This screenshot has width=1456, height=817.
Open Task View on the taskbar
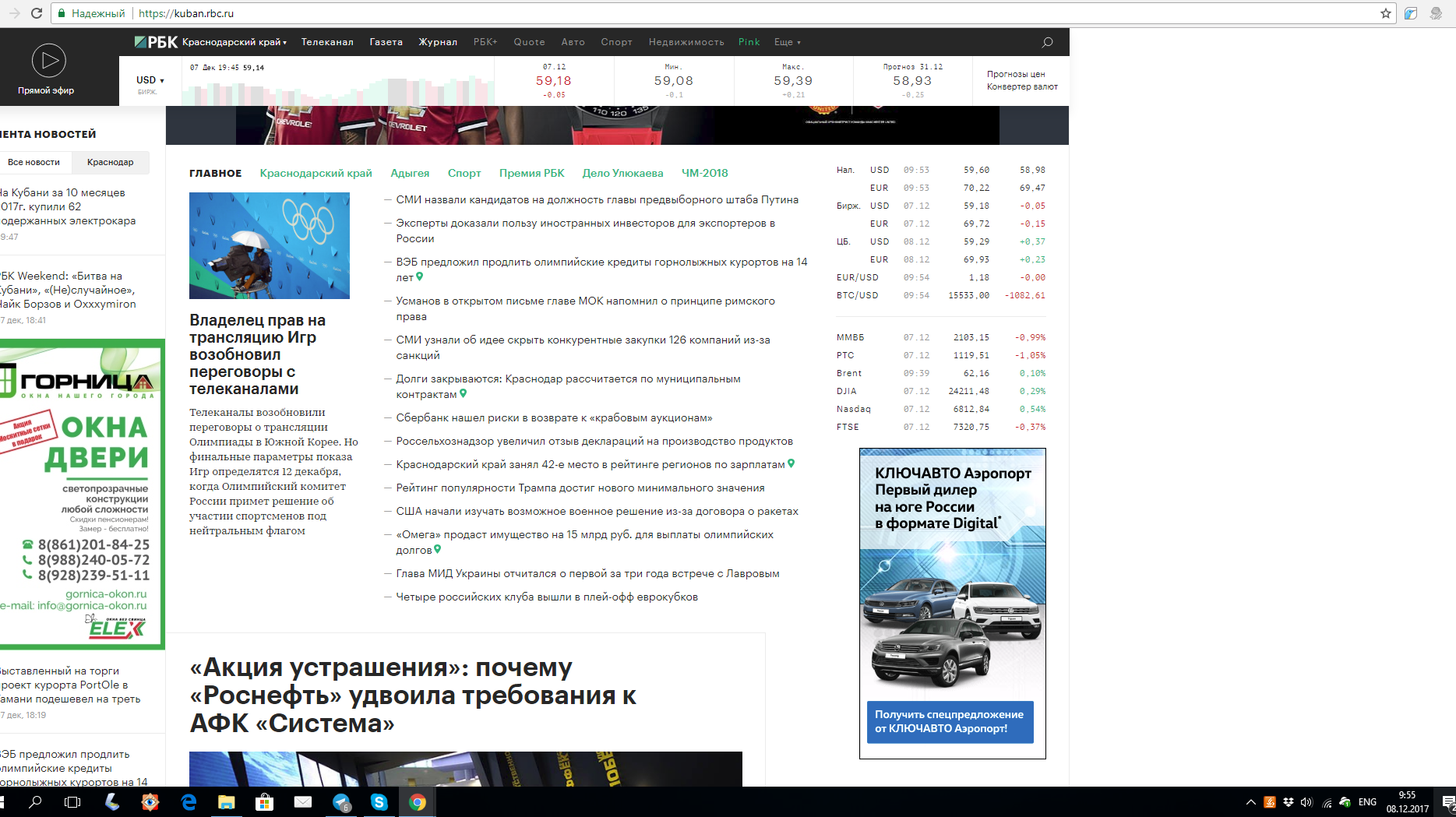pos(72,802)
